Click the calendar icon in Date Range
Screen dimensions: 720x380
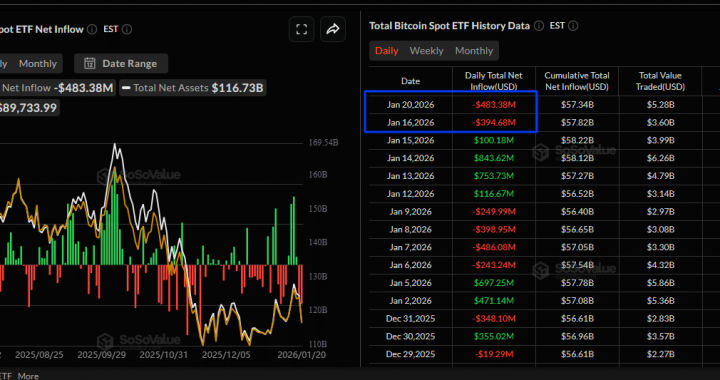(90, 63)
